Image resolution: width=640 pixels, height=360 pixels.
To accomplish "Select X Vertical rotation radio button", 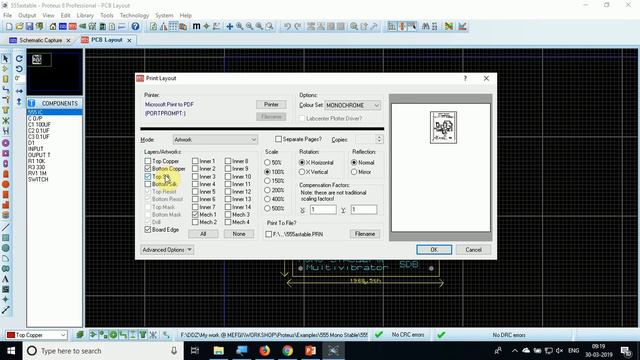I will (302, 172).
